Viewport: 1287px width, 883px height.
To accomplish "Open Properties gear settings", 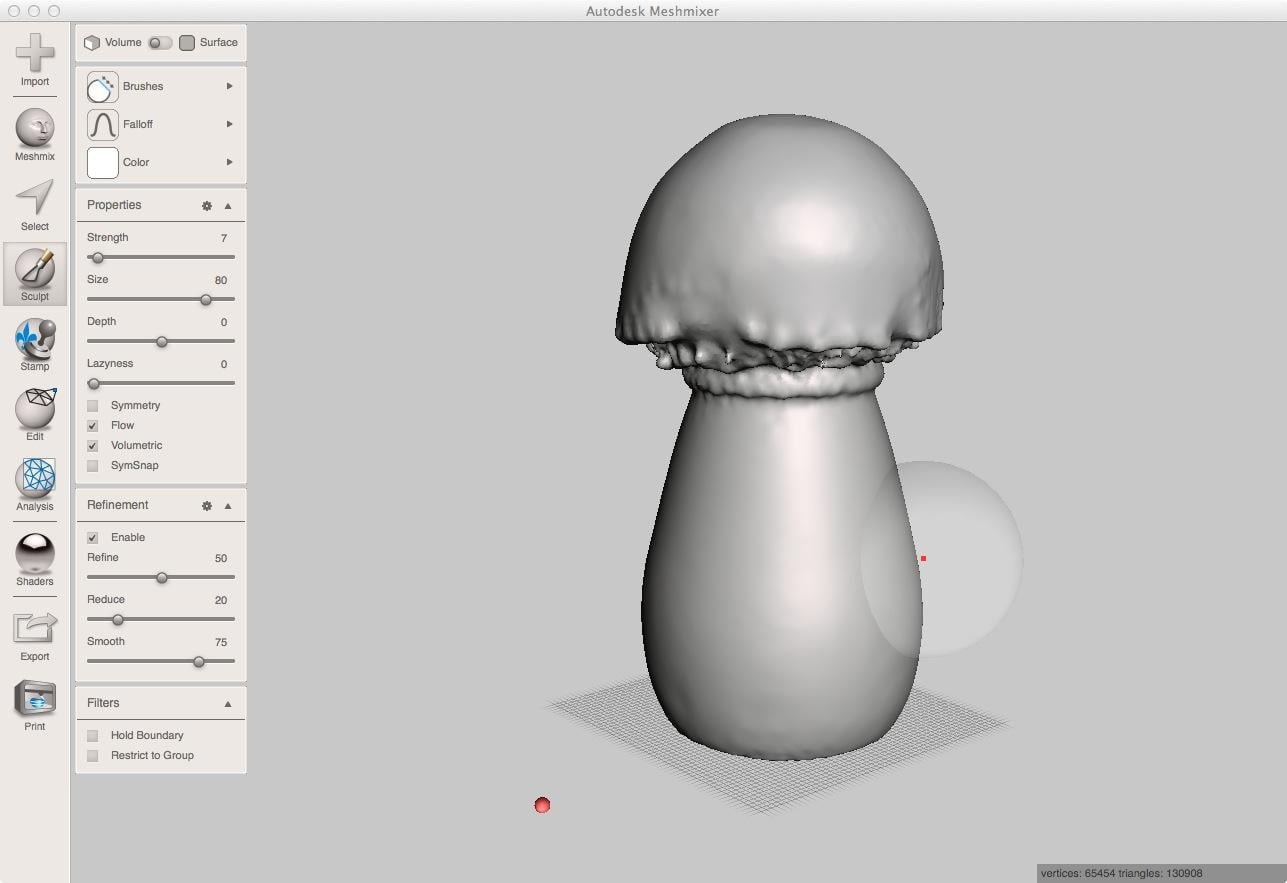I will pyautogui.click(x=207, y=206).
